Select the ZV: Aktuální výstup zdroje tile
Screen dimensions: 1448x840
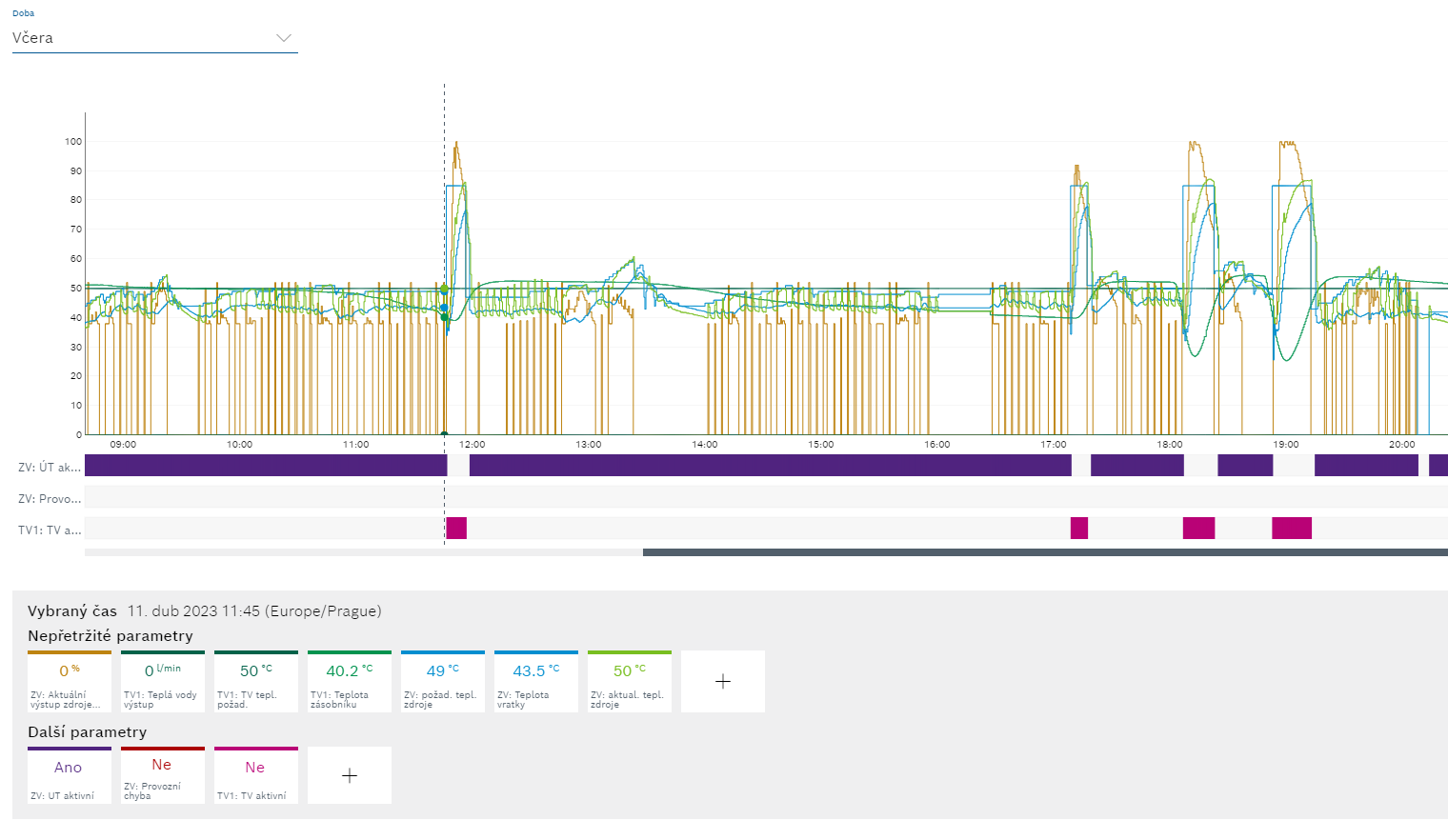pos(70,682)
